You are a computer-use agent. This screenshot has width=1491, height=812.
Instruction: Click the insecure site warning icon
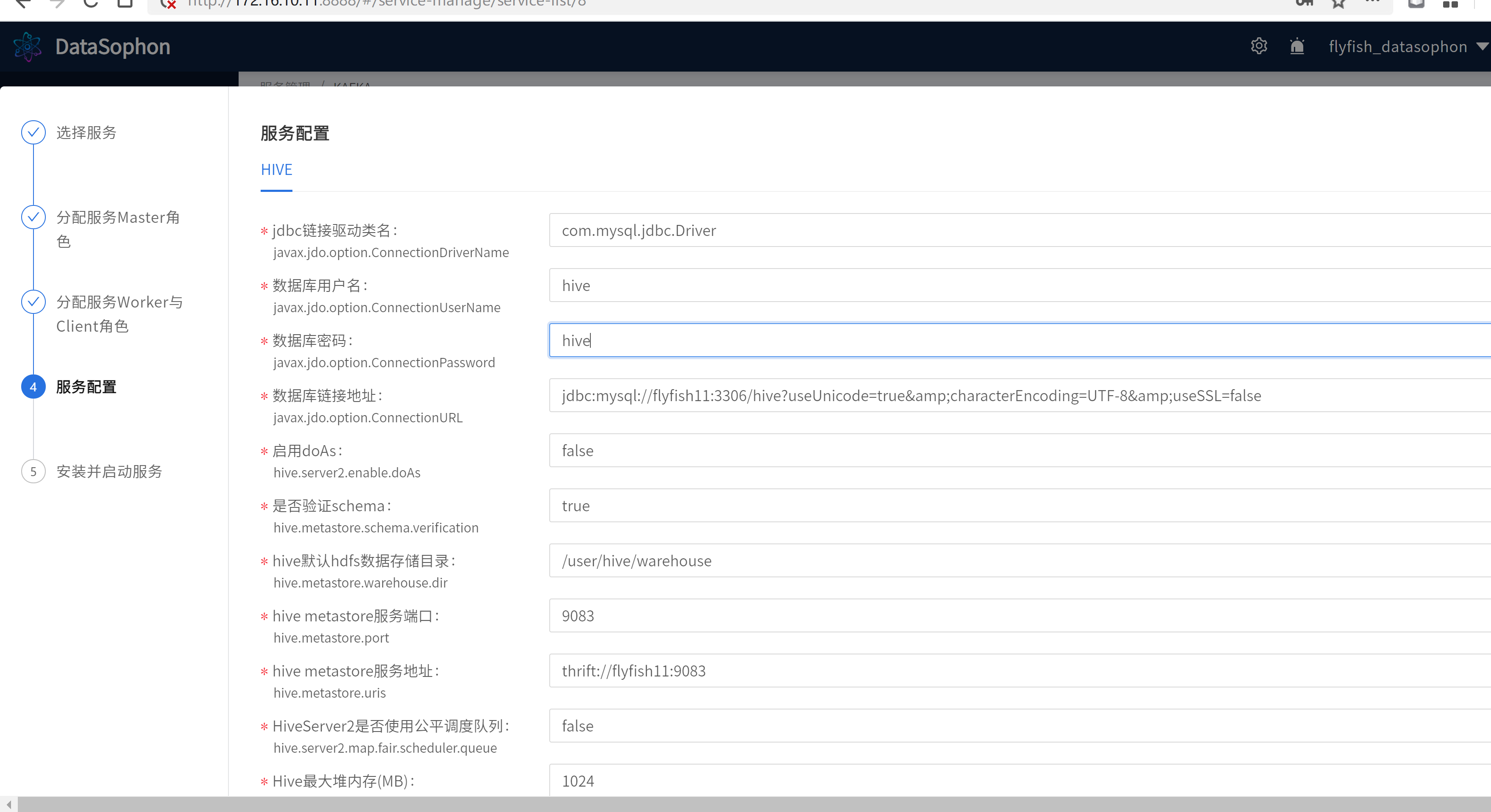pyautogui.click(x=168, y=3)
